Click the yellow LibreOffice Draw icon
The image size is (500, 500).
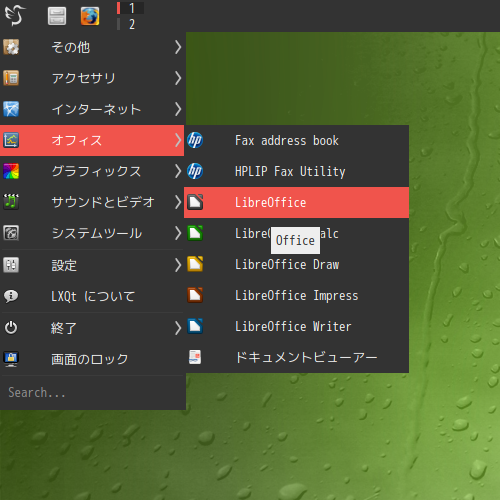click(195, 264)
